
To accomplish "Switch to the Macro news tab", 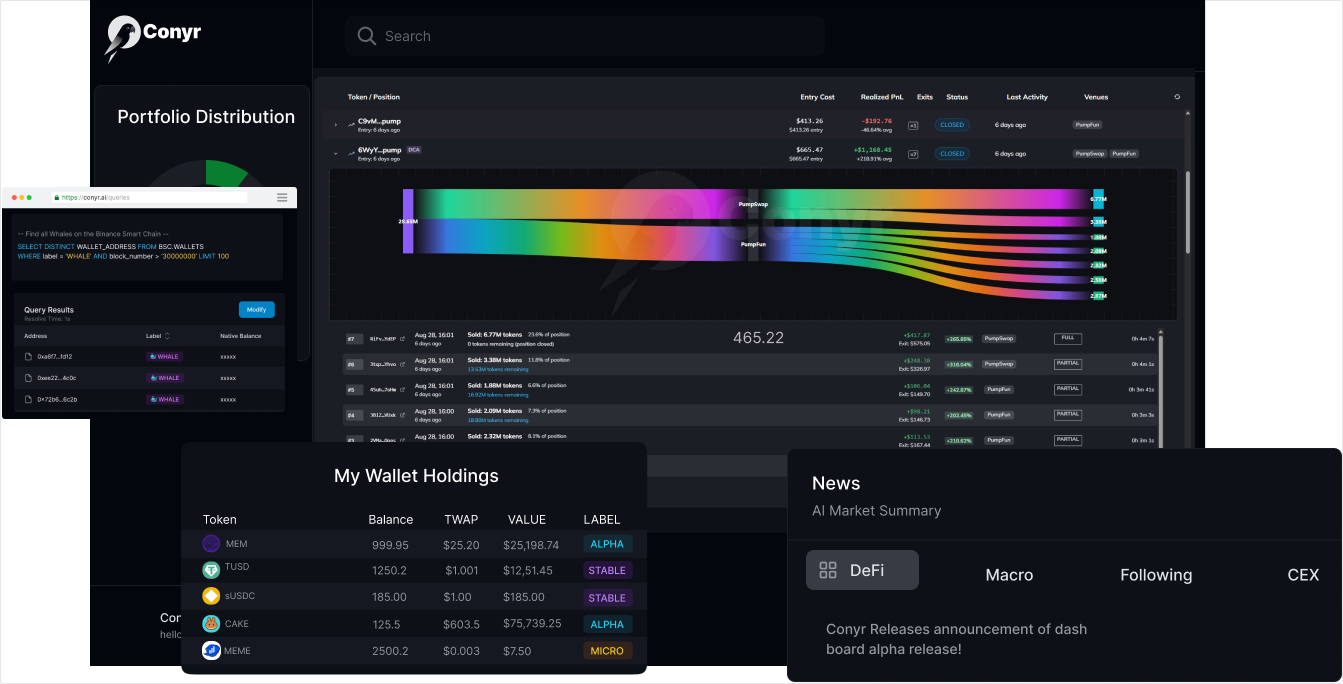I will point(1009,574).
